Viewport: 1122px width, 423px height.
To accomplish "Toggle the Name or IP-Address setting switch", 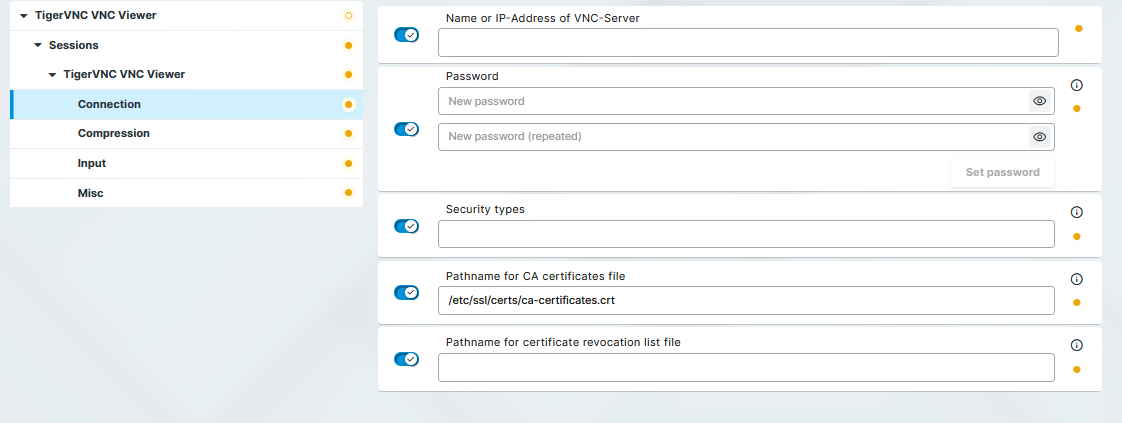I will pyautogui.click(x=406, y=35).
